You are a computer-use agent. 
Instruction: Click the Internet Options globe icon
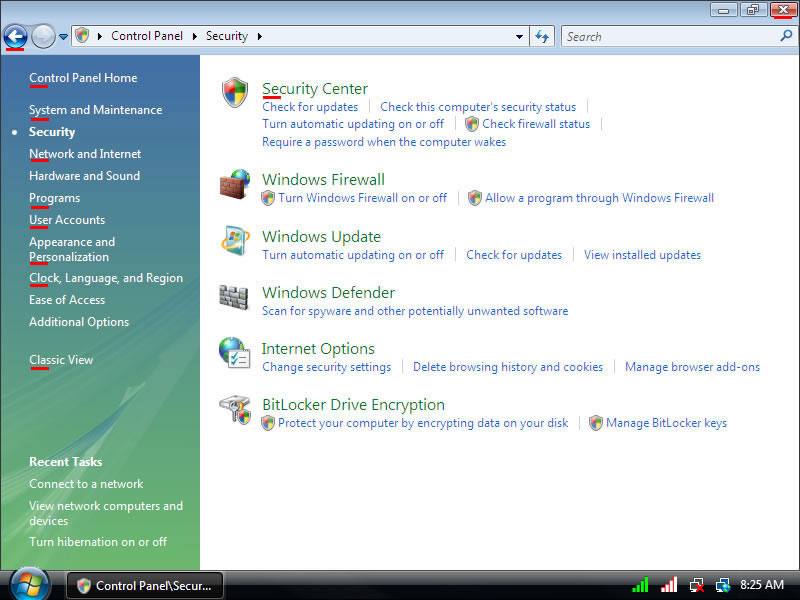pyautogui.click(x=234, y=353)
